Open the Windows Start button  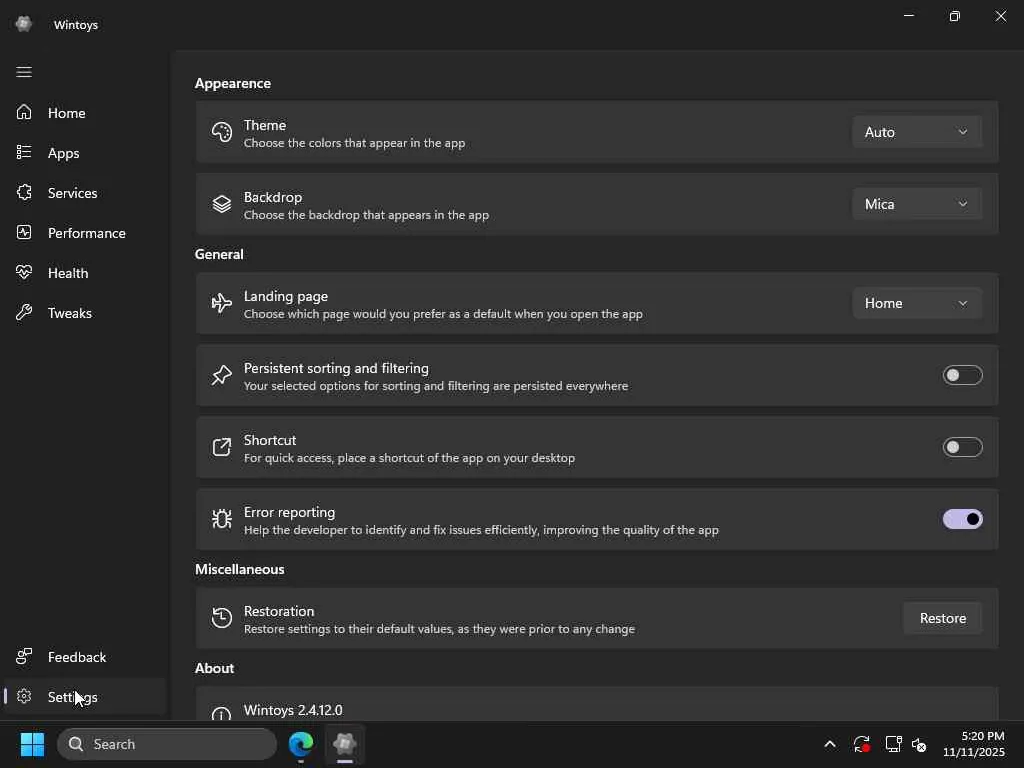pos(32,744)
